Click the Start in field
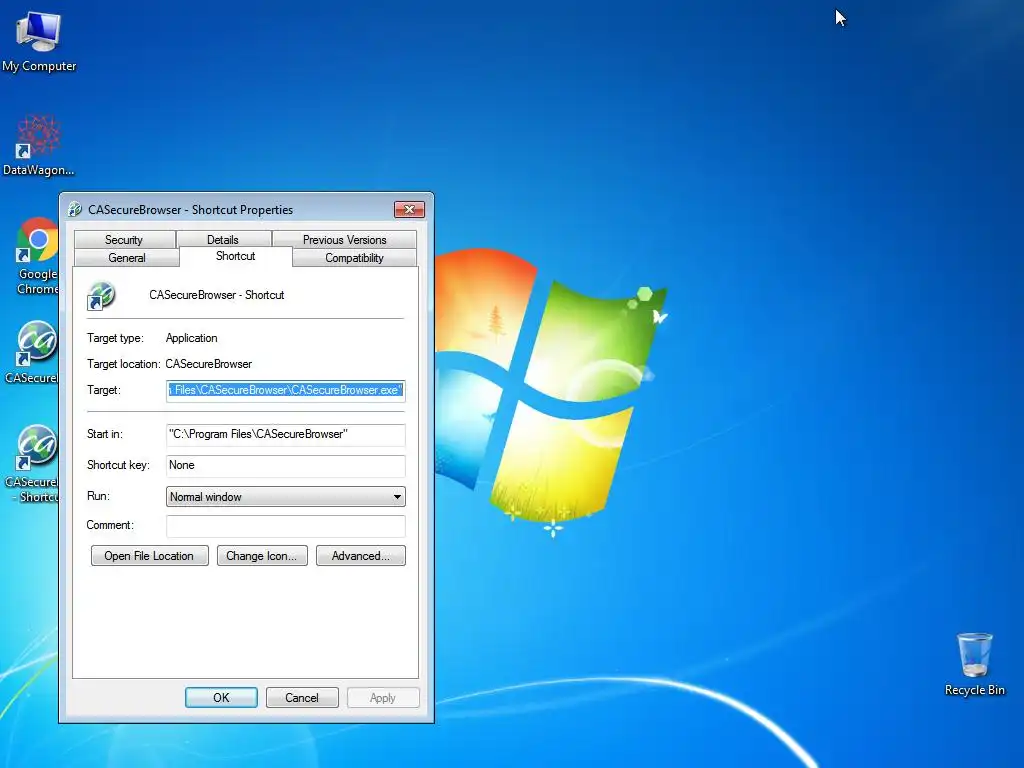Viewport: 1024px width, 768px height. [x=285, y=434]
